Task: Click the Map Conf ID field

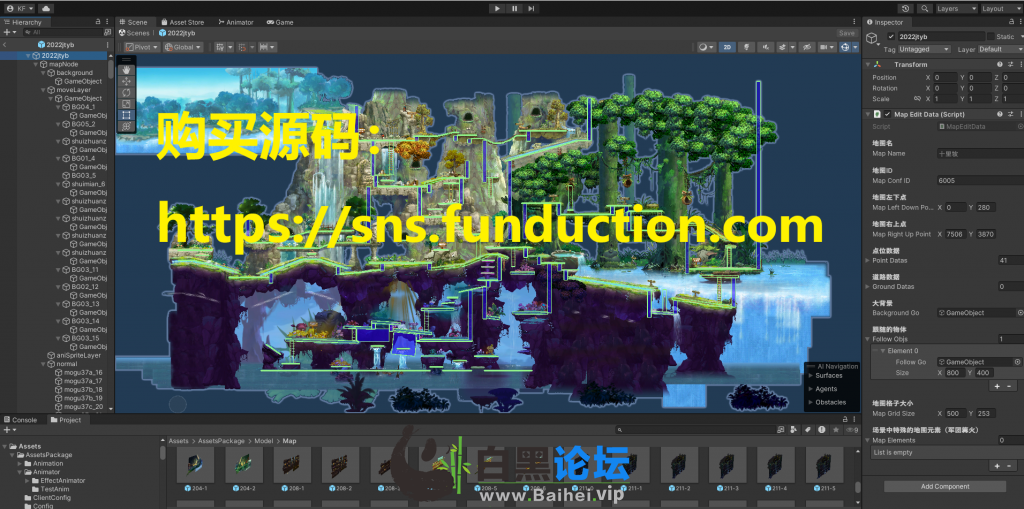Action: click(x=980, y=180)
